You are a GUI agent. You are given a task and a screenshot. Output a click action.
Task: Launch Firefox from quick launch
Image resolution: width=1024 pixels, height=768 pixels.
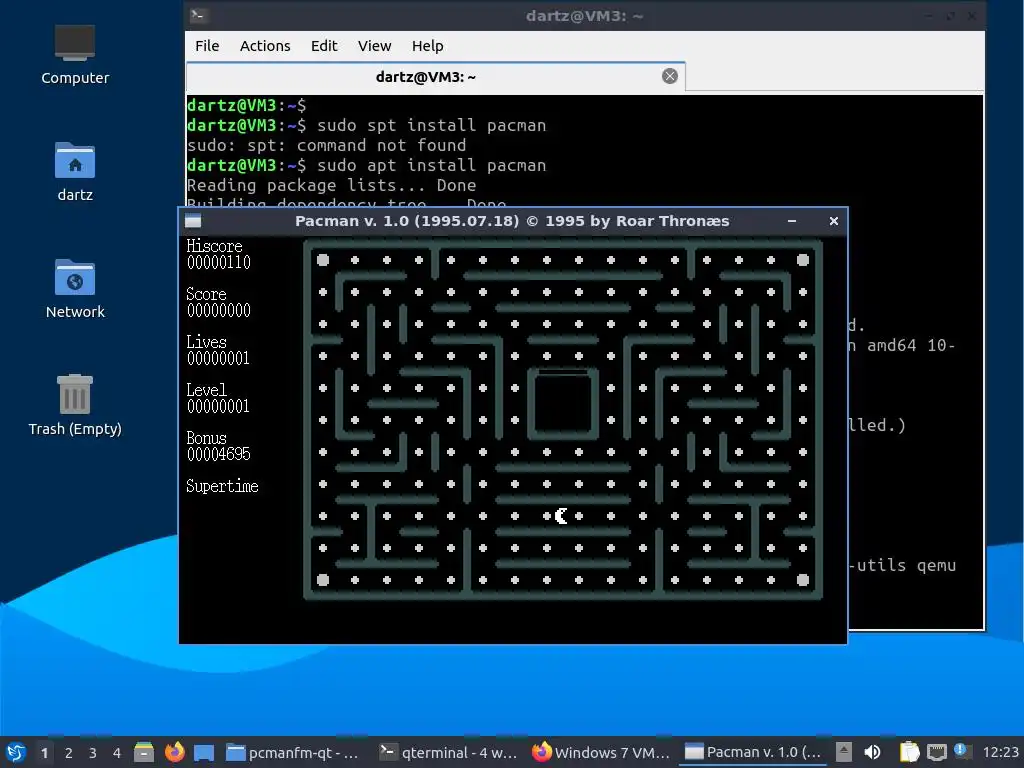tap(174, 752)
